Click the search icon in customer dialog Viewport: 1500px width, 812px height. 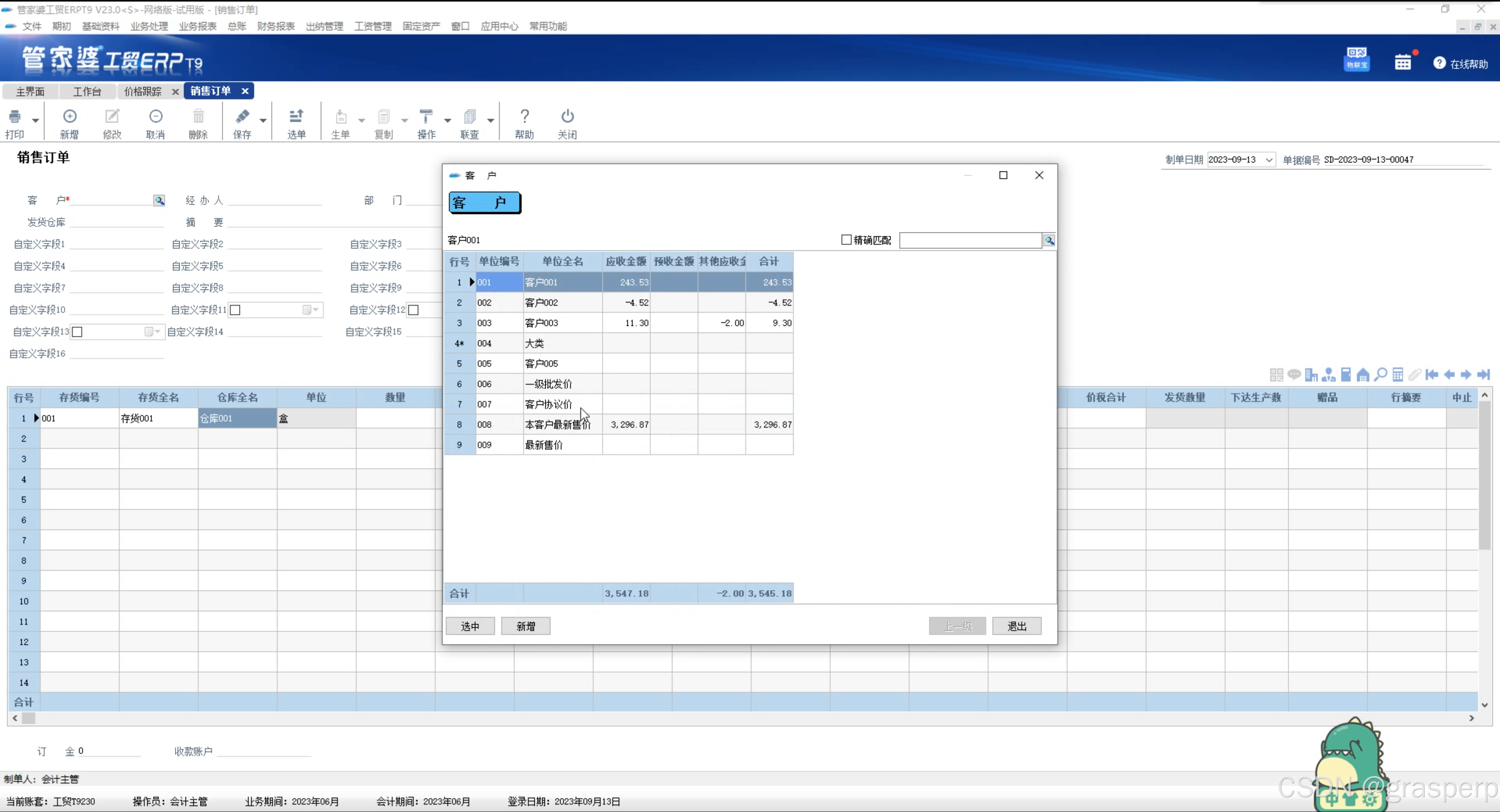point(1049,241)
